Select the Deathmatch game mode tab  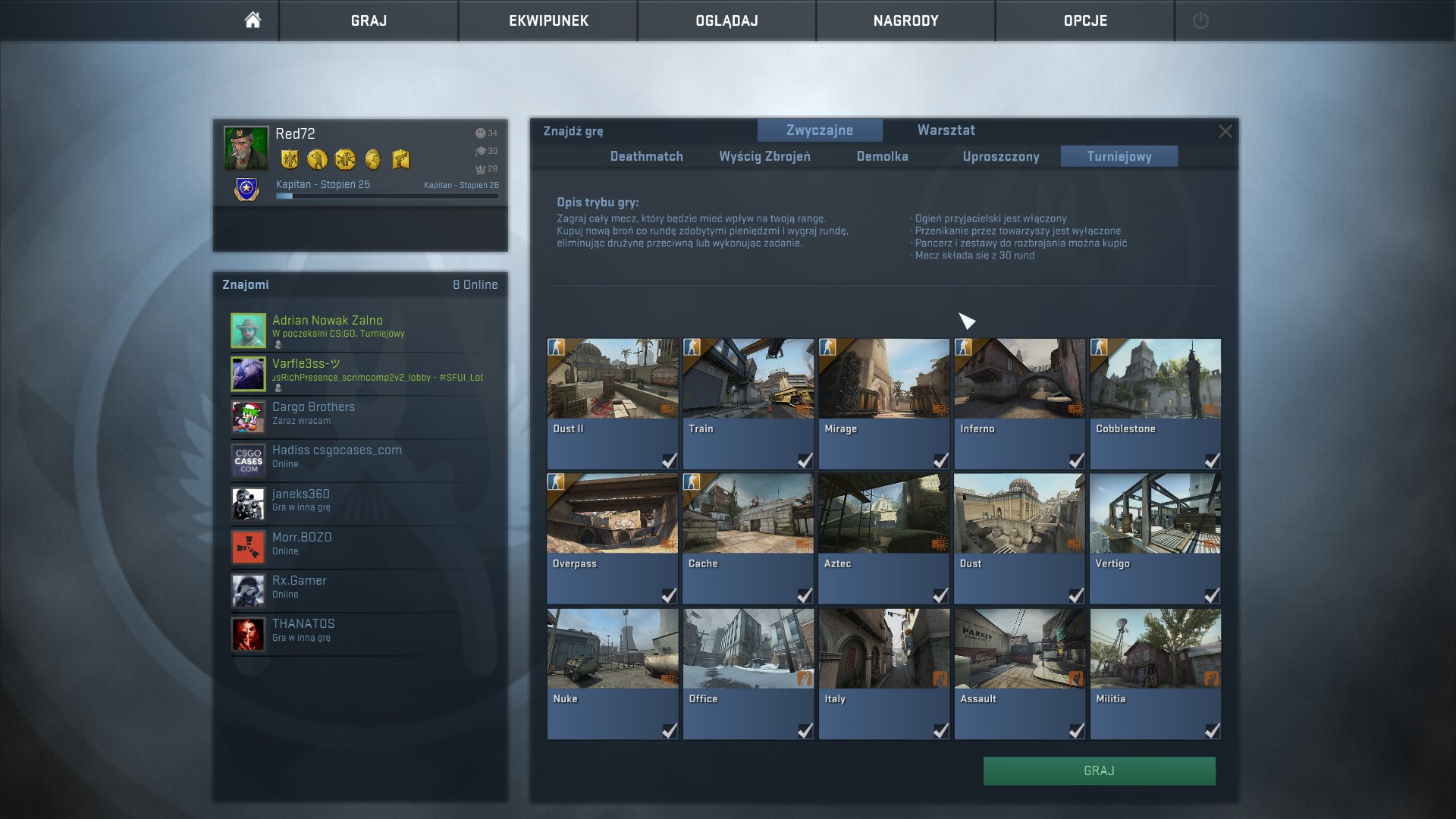click(x=646, y=156)
